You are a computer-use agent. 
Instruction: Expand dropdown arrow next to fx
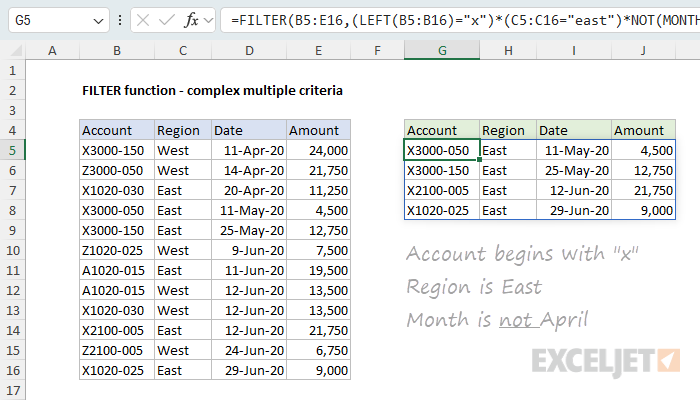208,21
